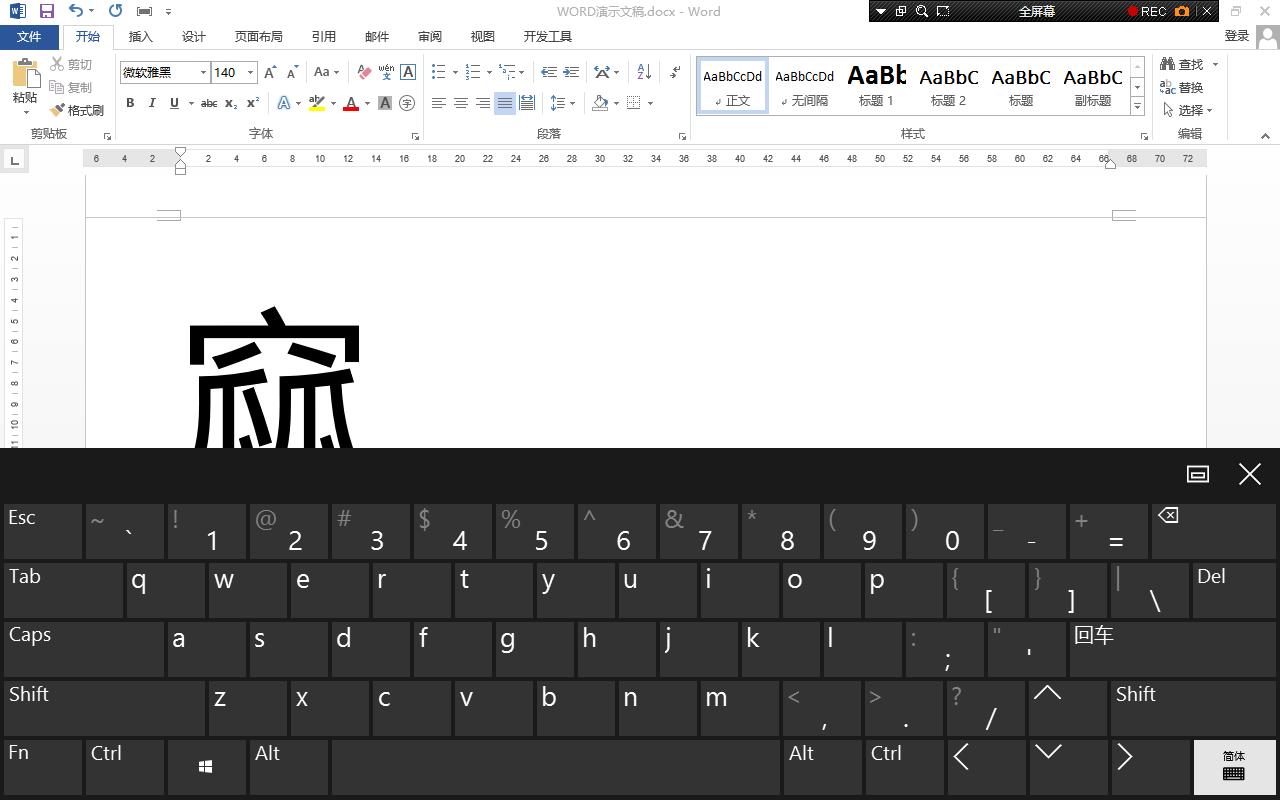Click the 替换 (Replace) command
The image size is (1280, 800).
1180,87
